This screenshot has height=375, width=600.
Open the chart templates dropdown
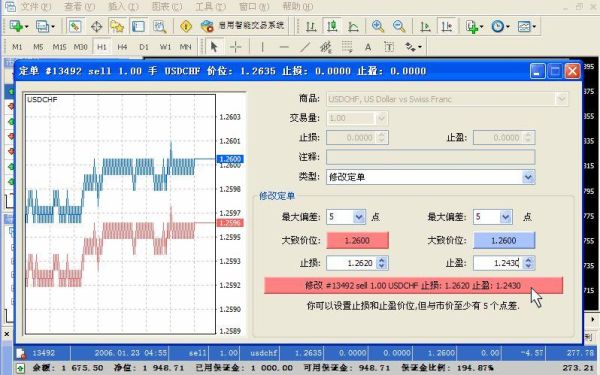tap(527, 26)
